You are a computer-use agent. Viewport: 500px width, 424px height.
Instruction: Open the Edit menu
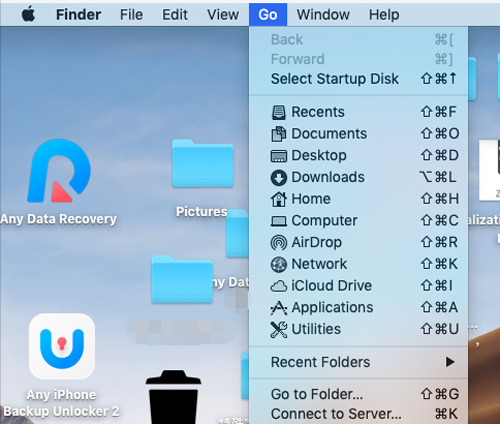tap(175, 15)
